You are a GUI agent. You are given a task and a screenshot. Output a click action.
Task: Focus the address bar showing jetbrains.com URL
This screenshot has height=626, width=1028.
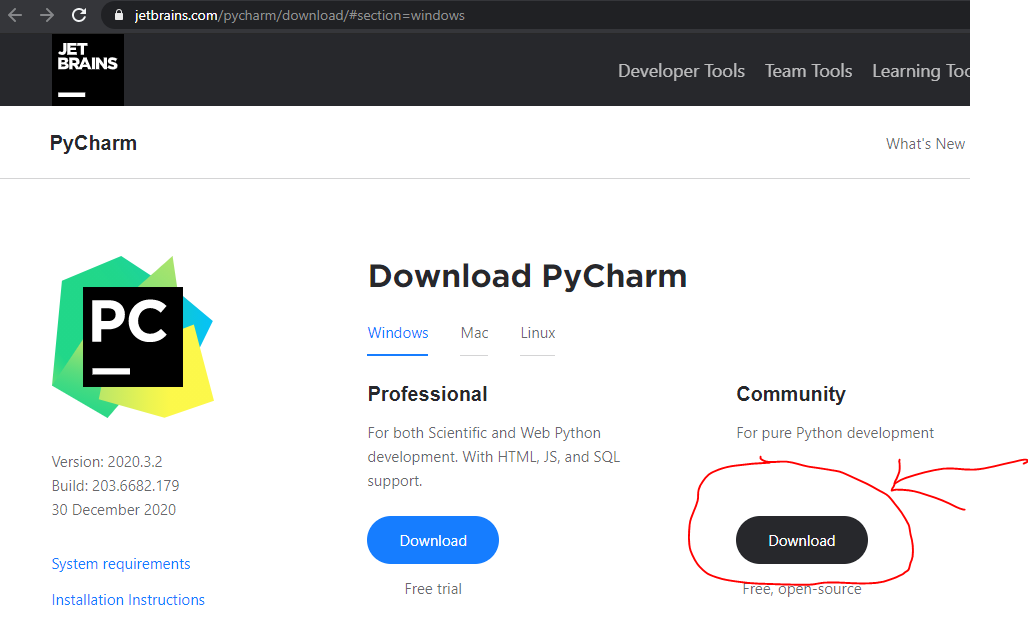(534, 15)
